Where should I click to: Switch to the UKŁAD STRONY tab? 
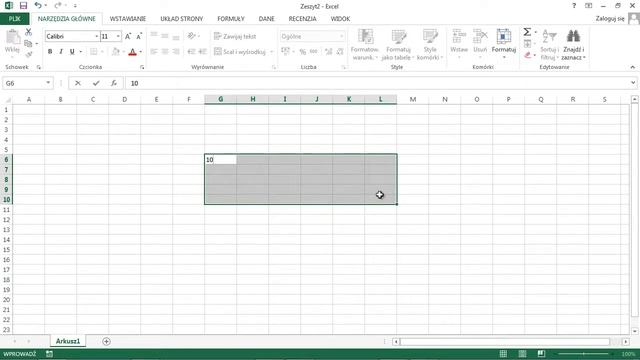pos(182,19)
